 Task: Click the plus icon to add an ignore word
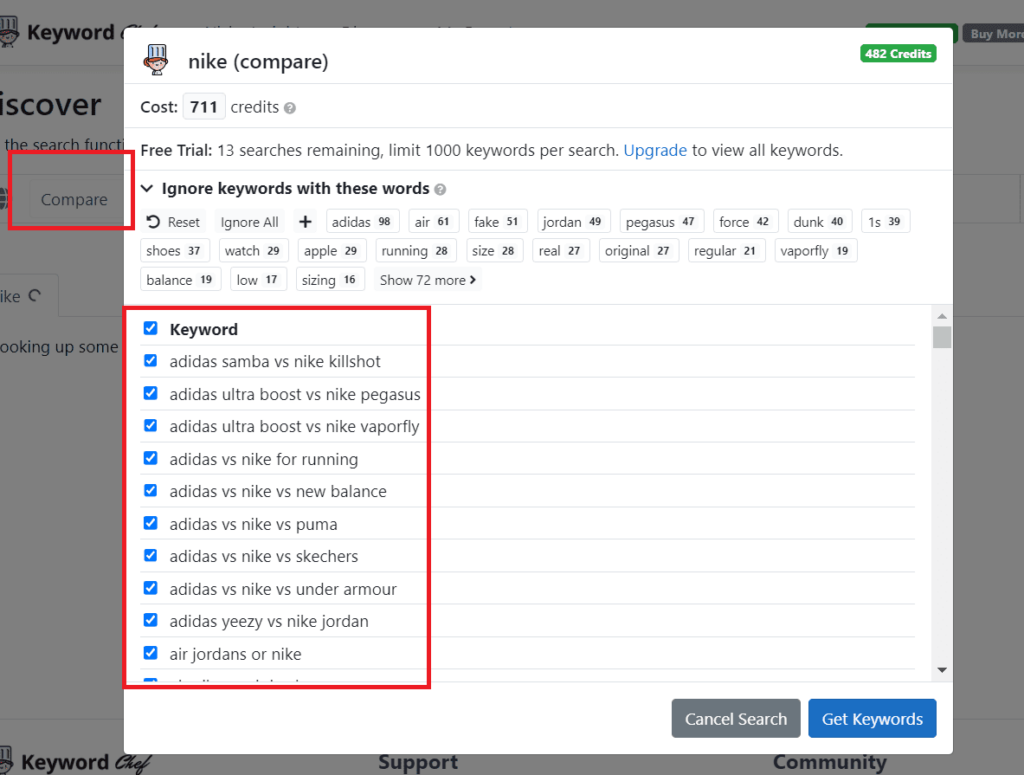pos(305,221)
